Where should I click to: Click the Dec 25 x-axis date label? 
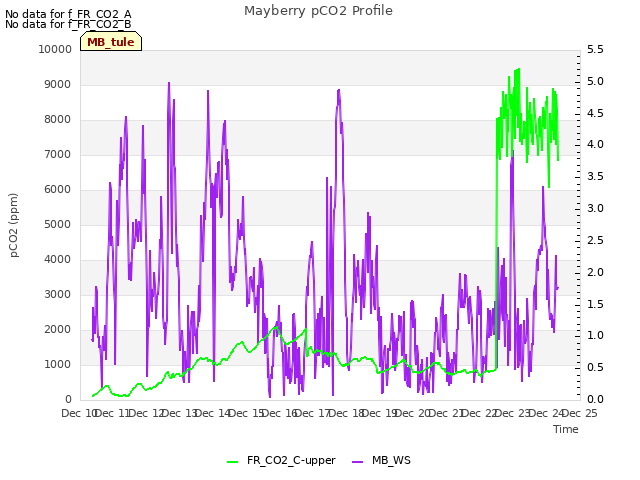[x=580, y=413]
